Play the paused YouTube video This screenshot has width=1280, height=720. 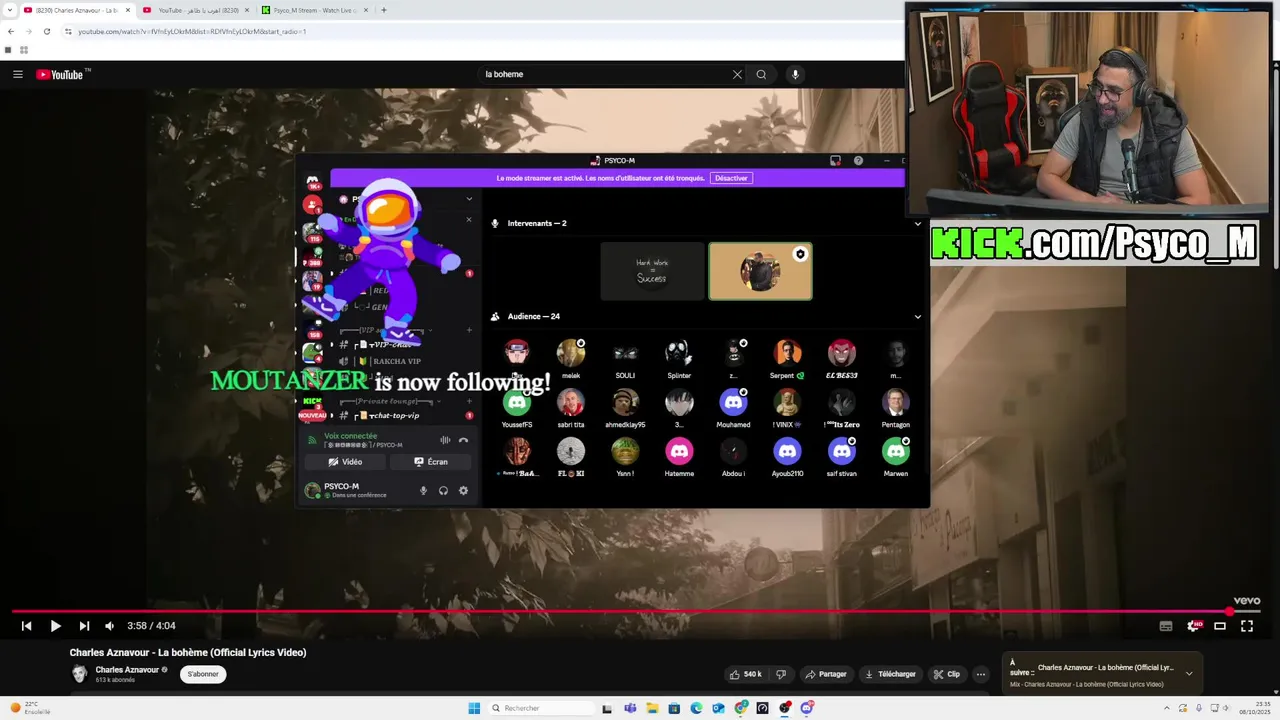(55, 626)
